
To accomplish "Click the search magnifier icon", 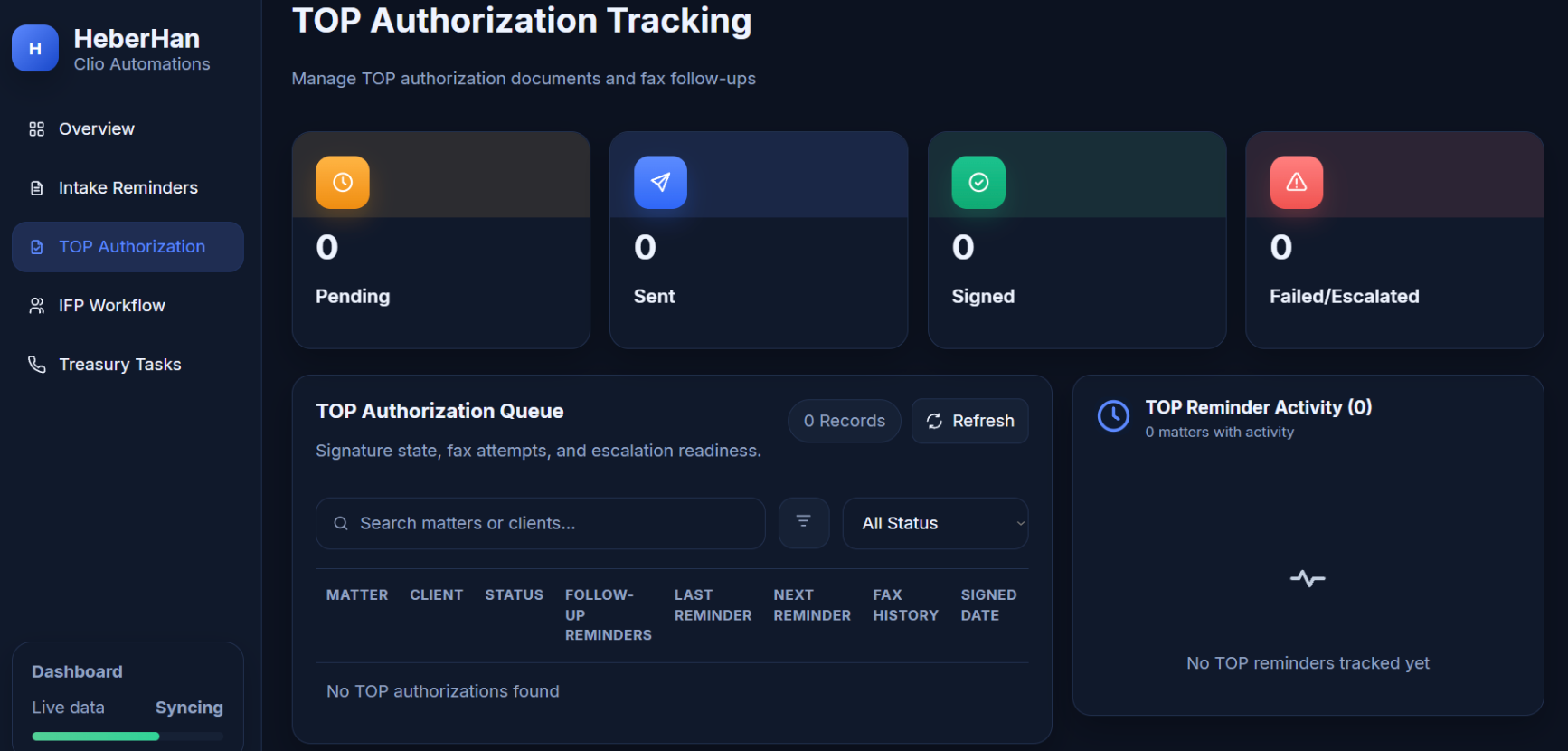I will pyautogui.click(x=341, y=523).
